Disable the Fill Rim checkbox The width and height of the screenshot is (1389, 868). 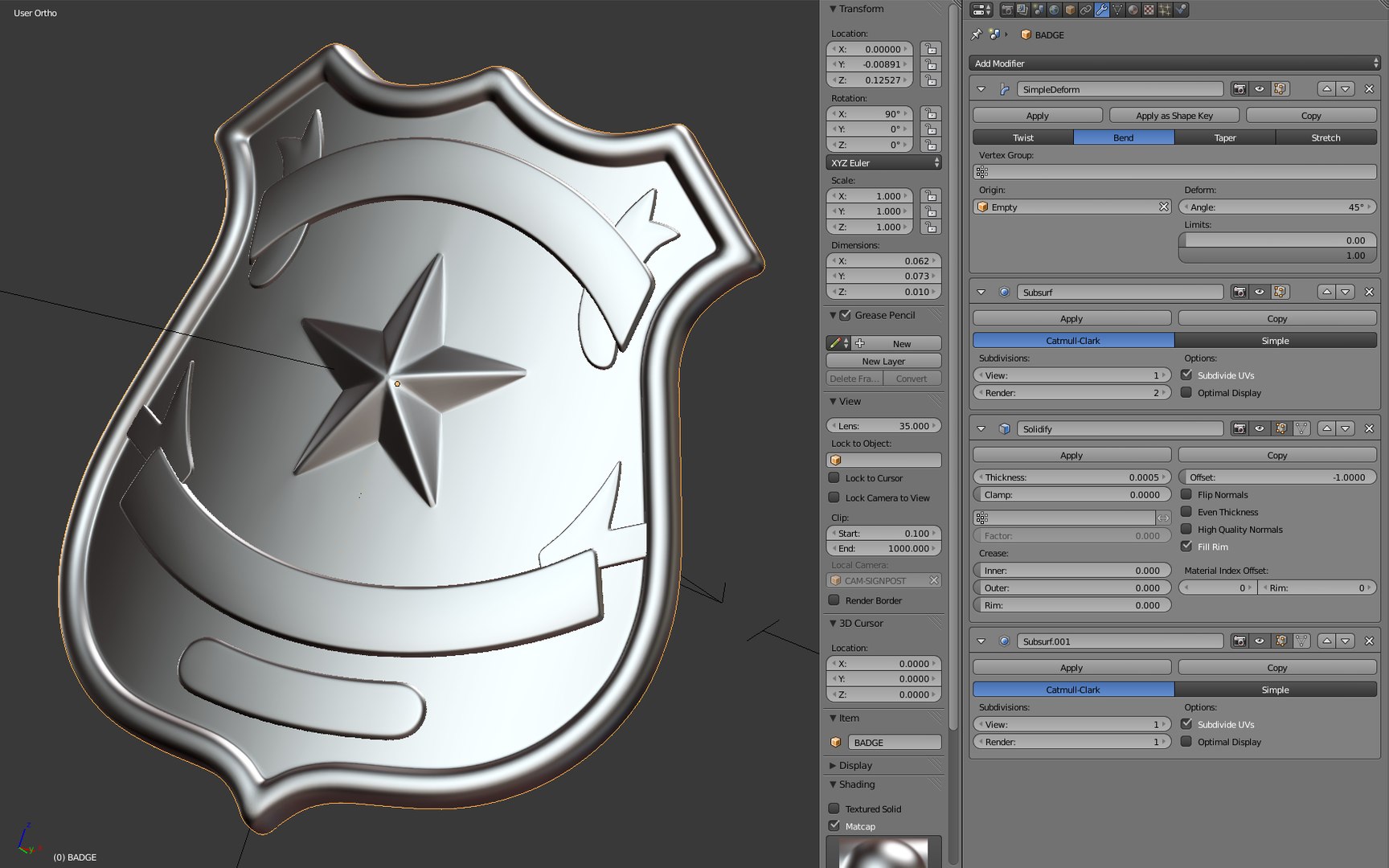[x=1186, y=547]
